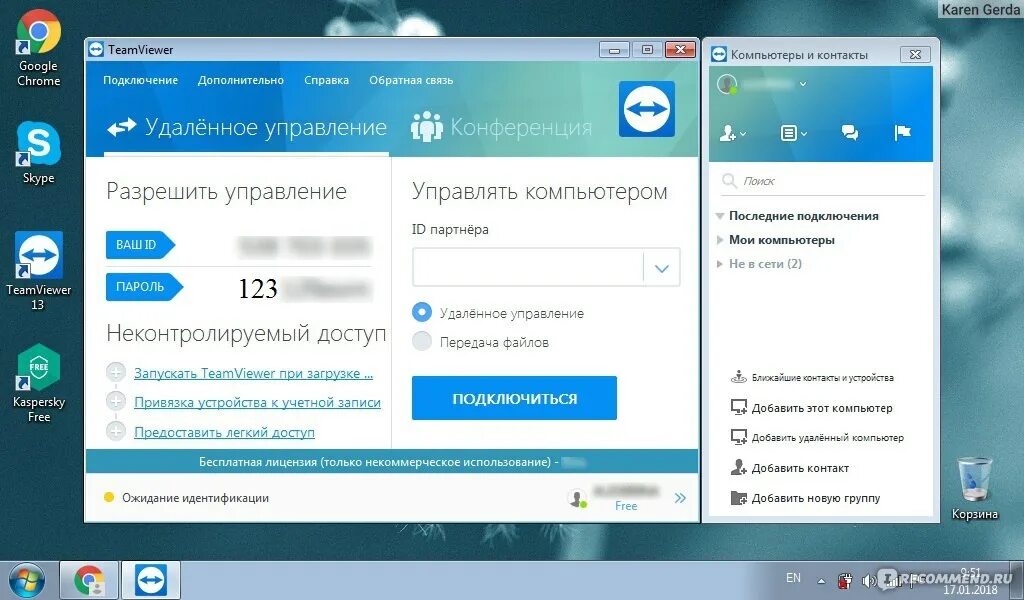Collapse Последние подключения group
This screenshot has height=600, width=1024.
pyautogui.click(x=720, y=216)
